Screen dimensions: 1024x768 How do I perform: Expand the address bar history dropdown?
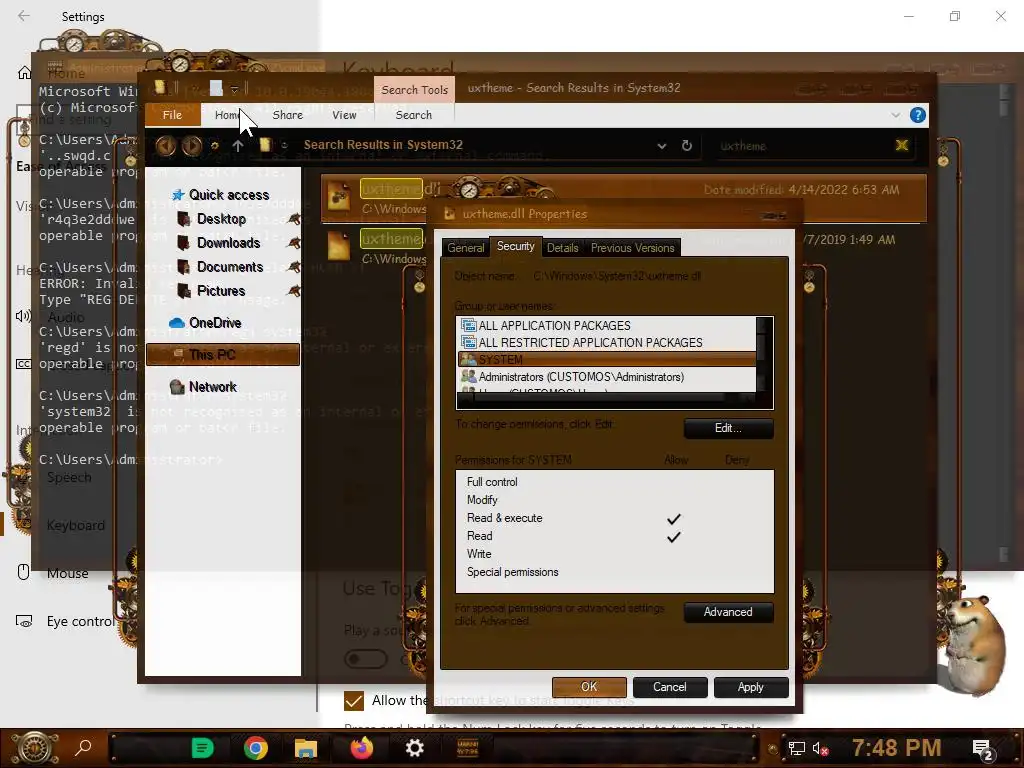(x=662, y=146)
